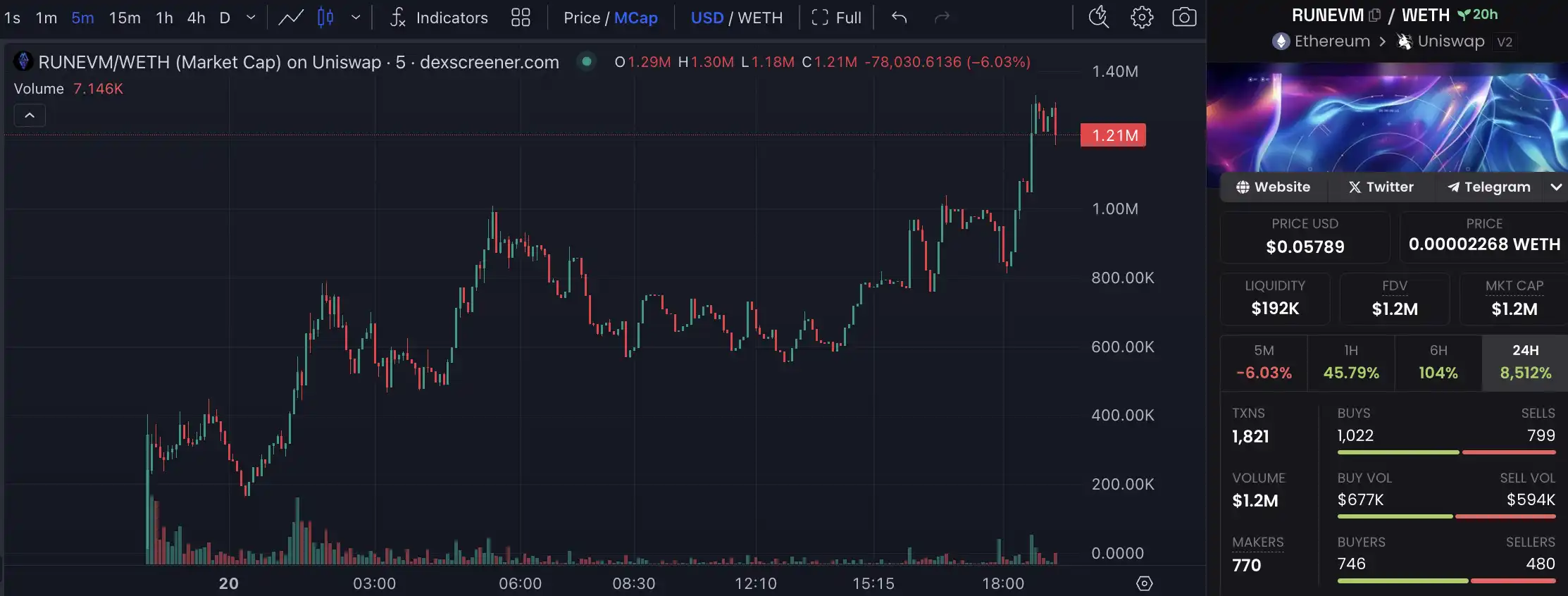Open chart settings gear icon
This screenshot has width=1568, height=596.
1141,18
